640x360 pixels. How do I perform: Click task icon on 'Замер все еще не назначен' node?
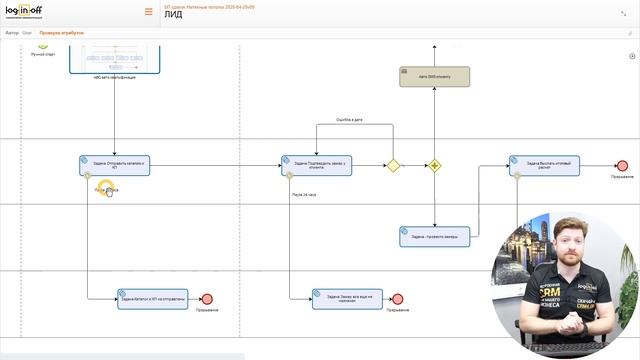tap(317, 293)
